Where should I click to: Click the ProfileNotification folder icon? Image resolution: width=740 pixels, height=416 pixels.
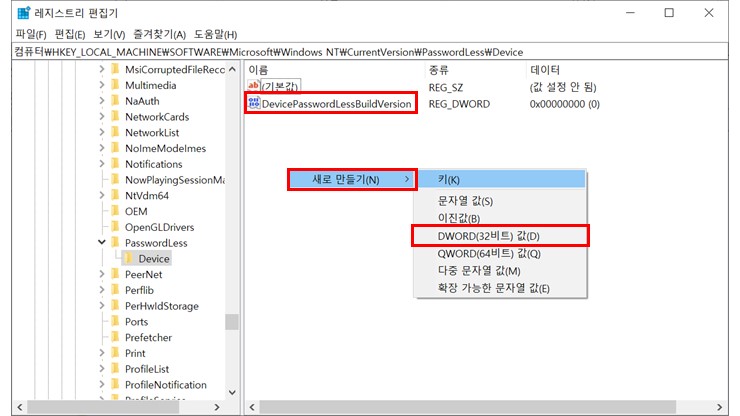[115, 385]
